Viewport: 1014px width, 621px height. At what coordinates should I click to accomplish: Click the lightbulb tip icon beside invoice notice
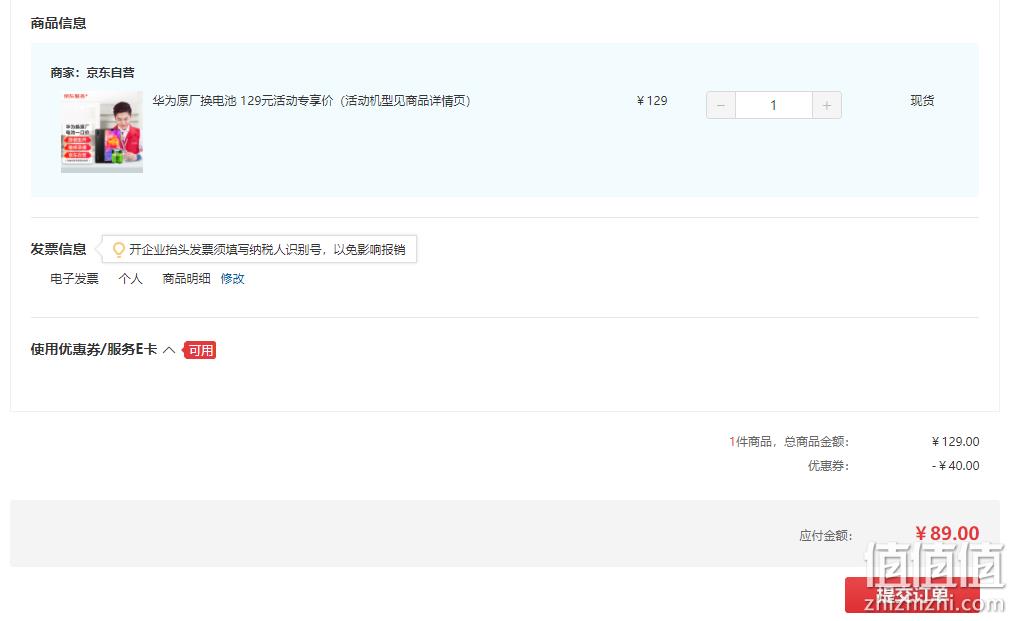(118, 250)
